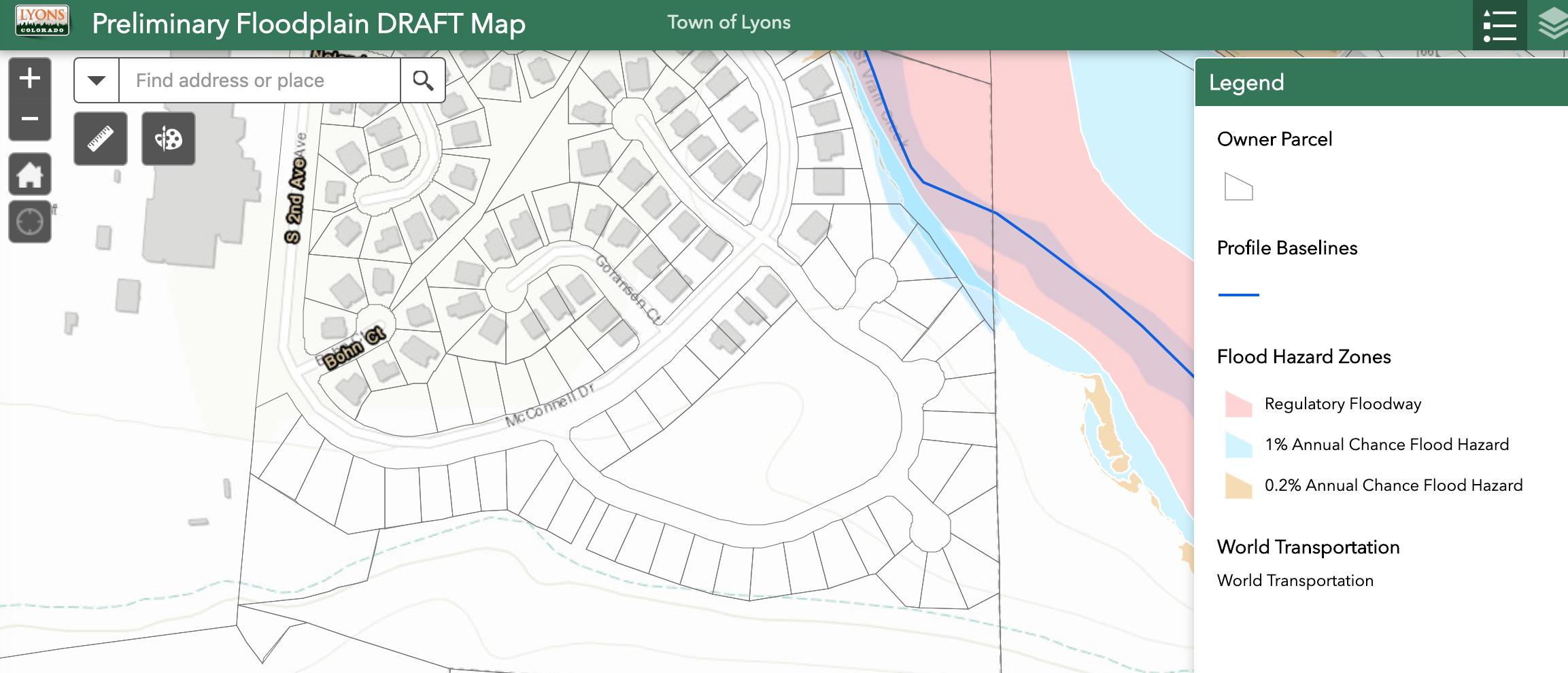Open the ruler measurement tool
1568x673 pixels.
pyautogui.click(x=101, y=139)
